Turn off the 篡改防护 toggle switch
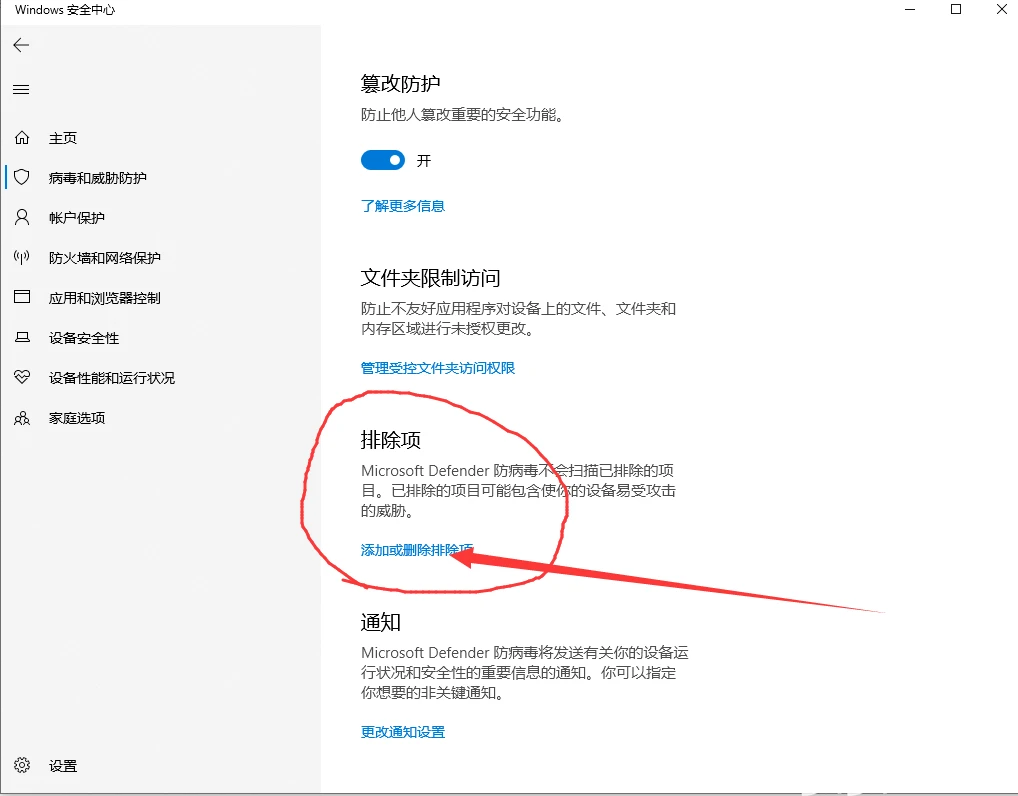This screenshot has height=796, width=1018. click(383, 160)
